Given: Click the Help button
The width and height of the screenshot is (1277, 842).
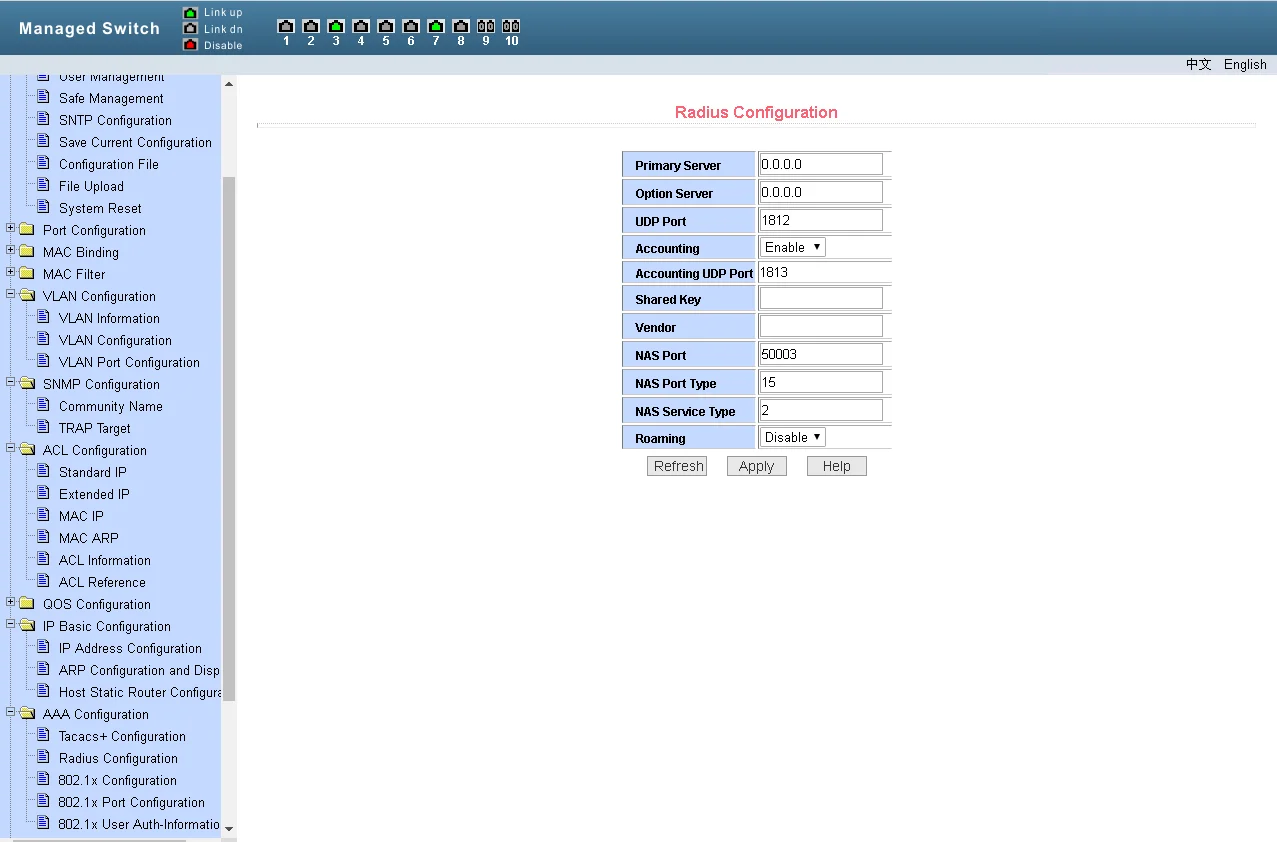Looking at the screenshot, I should (837, 466).
